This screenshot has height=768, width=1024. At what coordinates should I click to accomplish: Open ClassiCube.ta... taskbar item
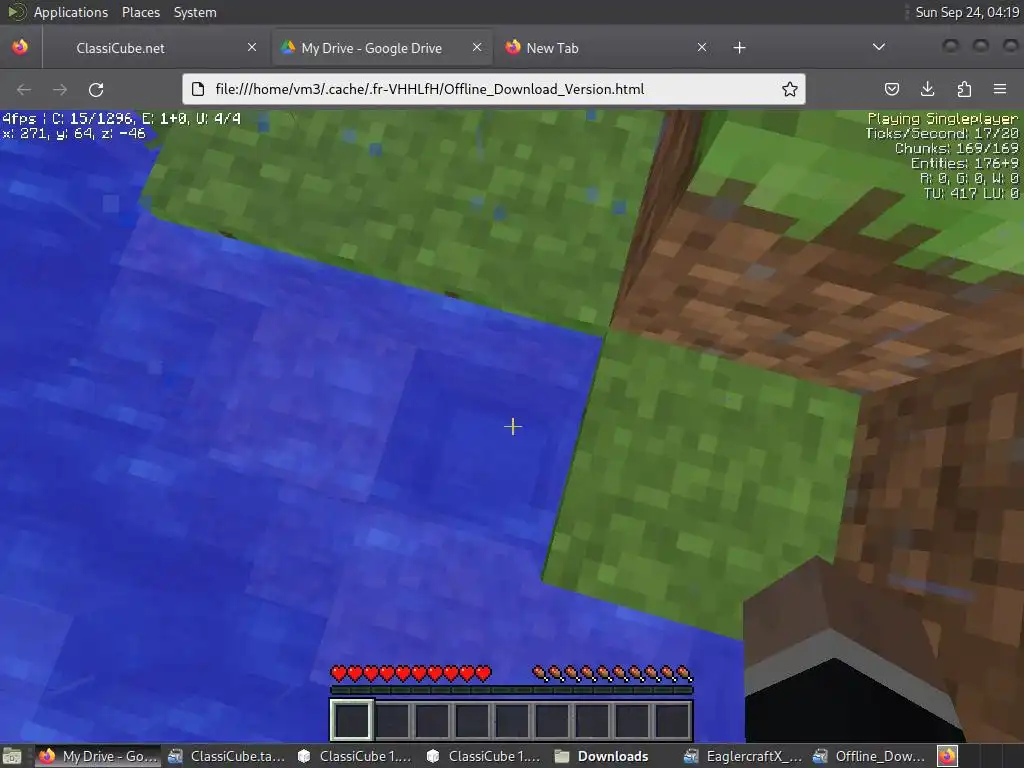pyautogui.click(x=227, y=756)
